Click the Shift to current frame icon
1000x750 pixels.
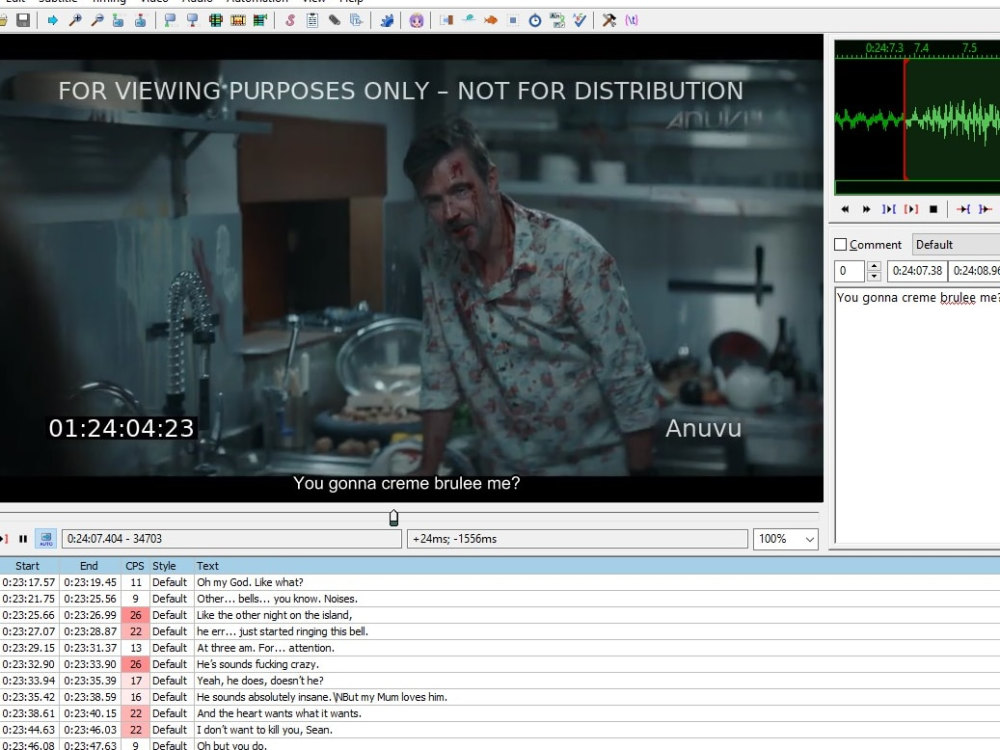260,20
